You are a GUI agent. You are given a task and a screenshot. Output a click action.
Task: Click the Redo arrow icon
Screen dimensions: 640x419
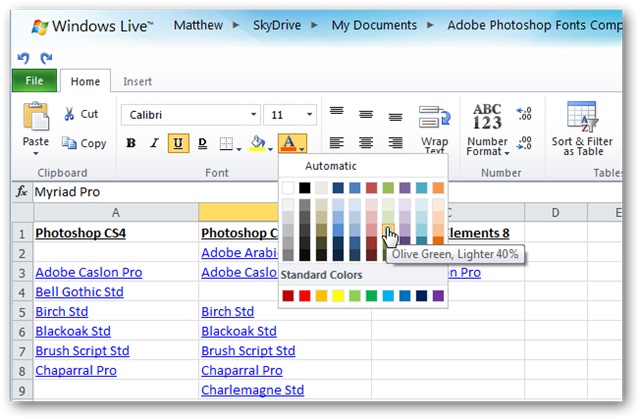(x=46, y=58)
